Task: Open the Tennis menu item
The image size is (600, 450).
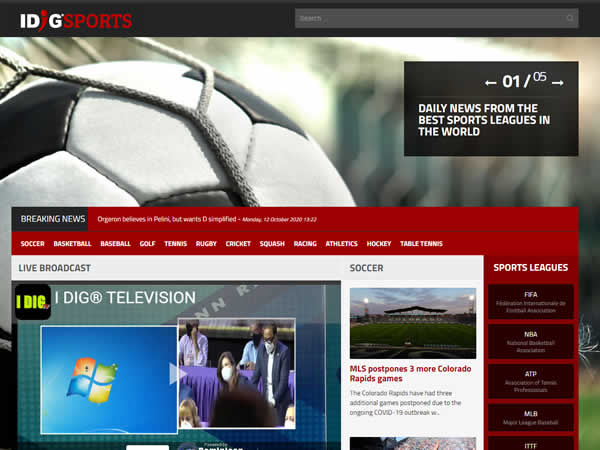Action: coord(176,244)
